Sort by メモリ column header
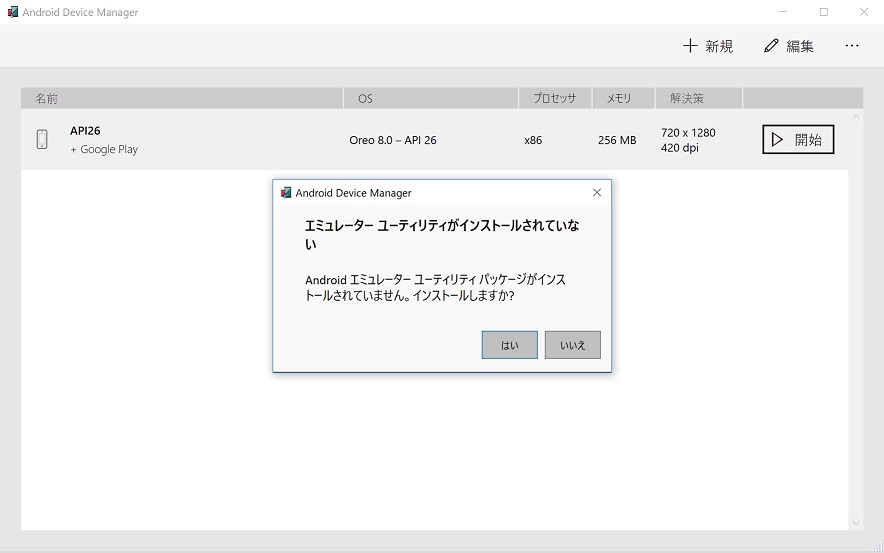 623,98
